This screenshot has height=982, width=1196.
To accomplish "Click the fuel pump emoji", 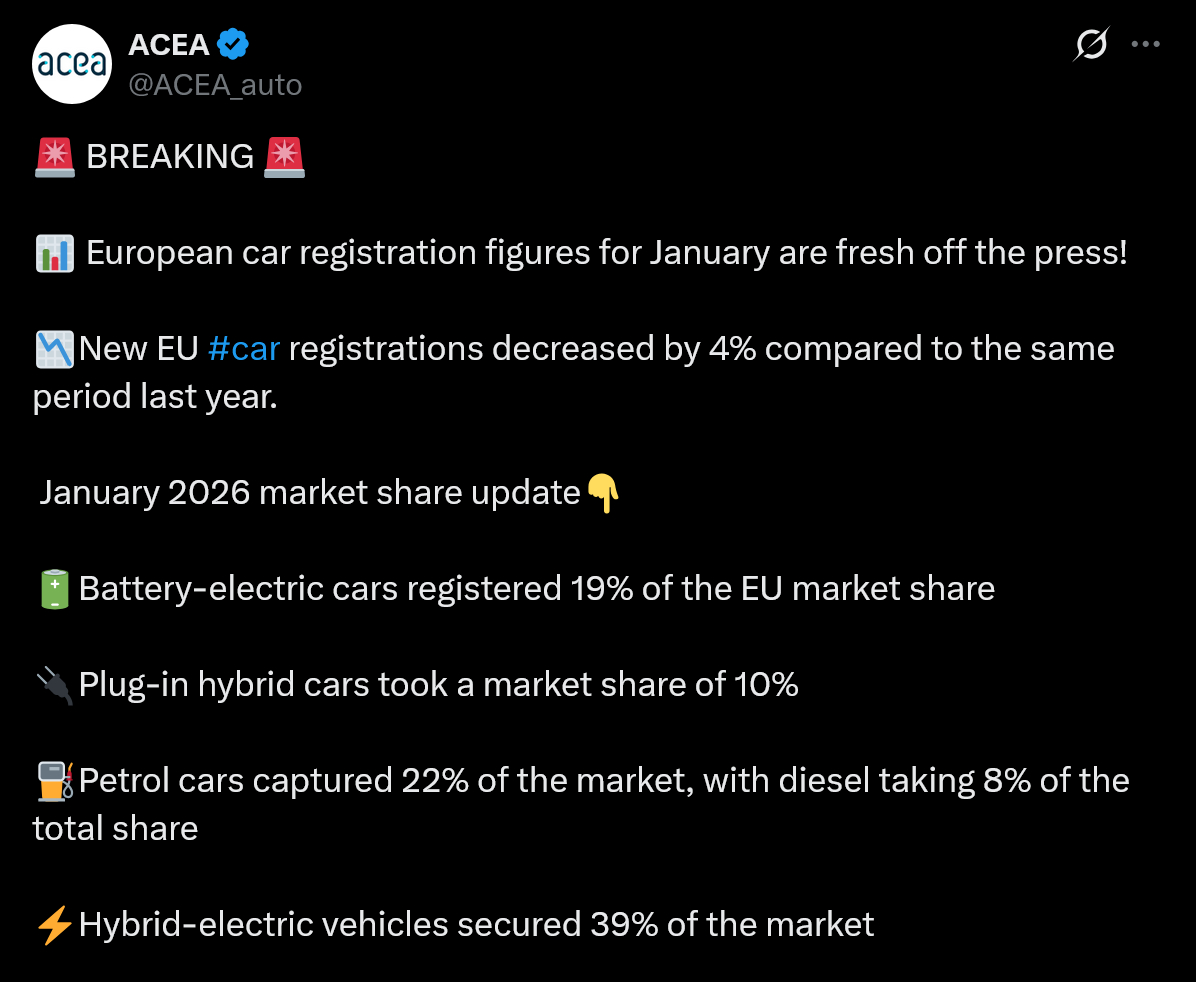I will tap(54, 781).
